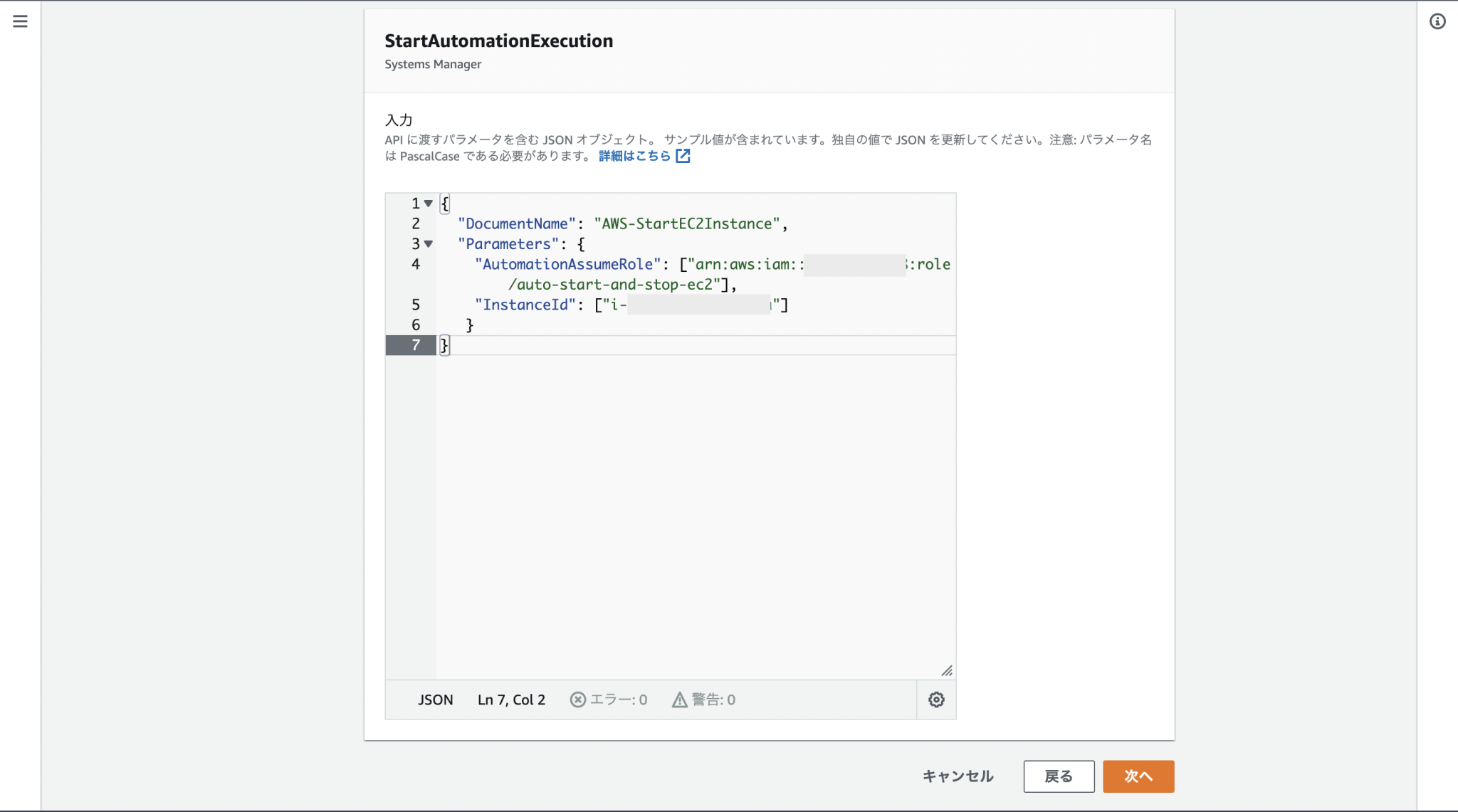Click the error count icon in the status bar
1458x812 pixels.
point(578,700)
